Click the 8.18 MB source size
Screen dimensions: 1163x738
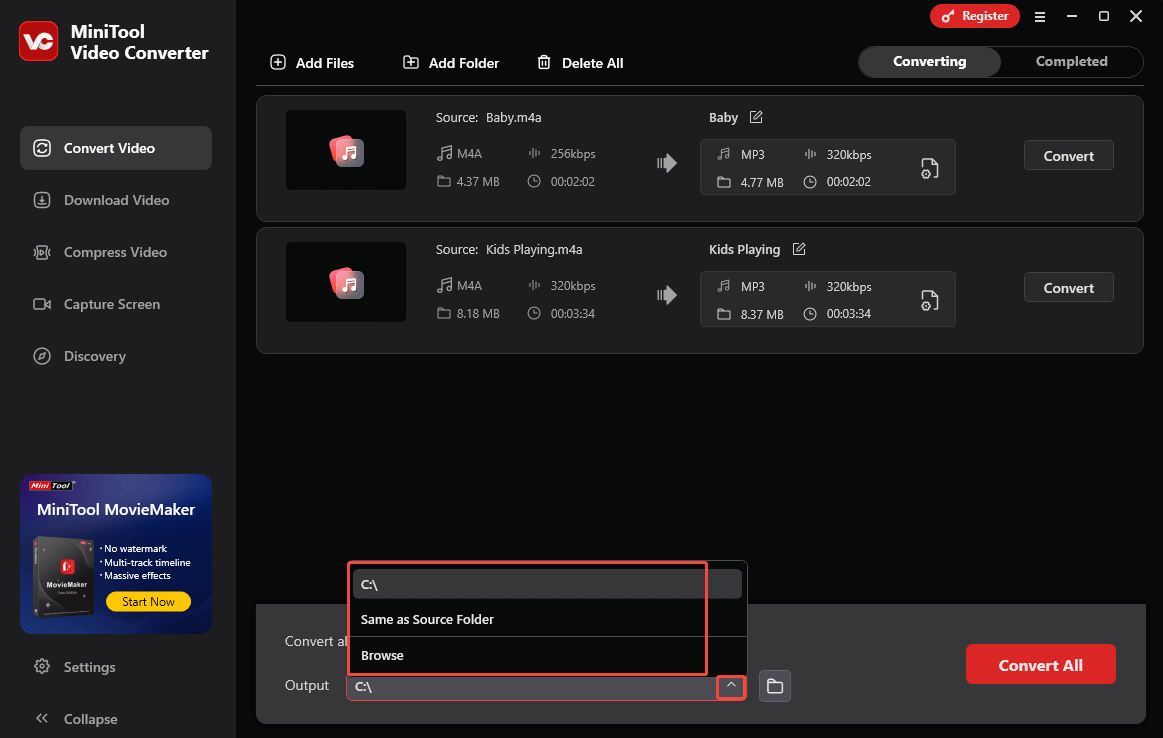click(478, 314)
